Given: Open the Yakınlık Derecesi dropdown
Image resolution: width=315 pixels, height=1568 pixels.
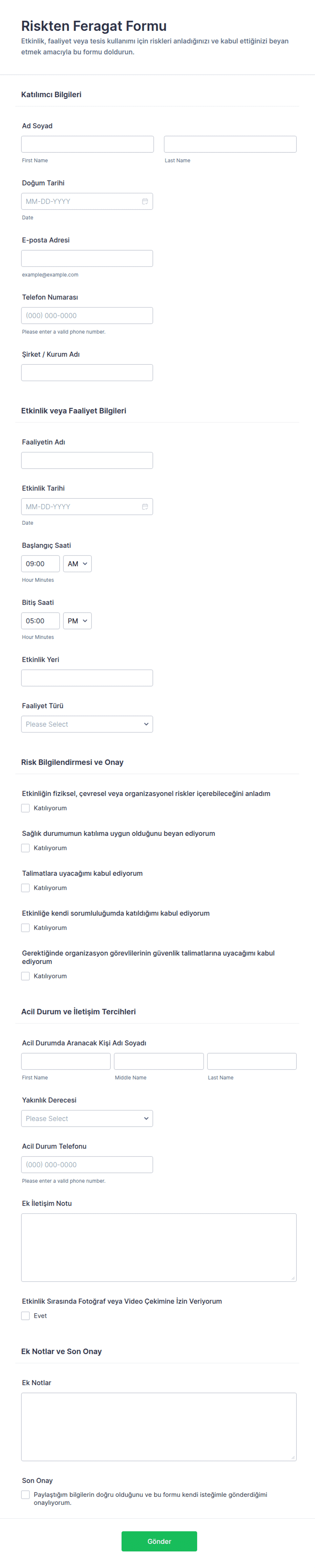Looking at the screenshot, I should (x=86, y=1118).
